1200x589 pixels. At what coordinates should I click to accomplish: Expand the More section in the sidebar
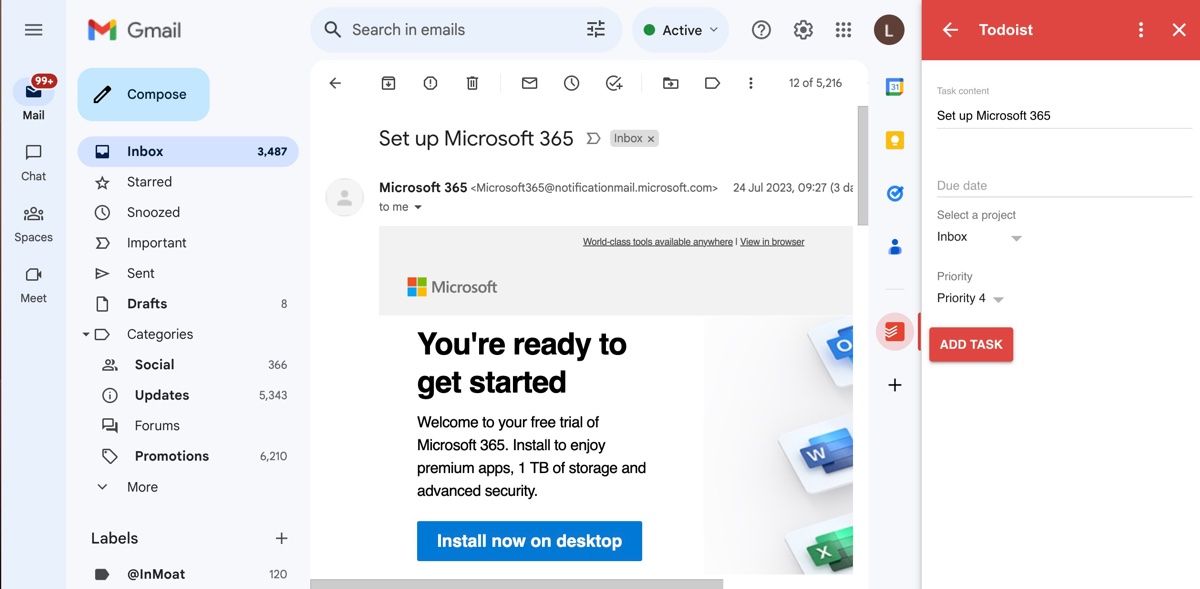[x=142, y=487]
